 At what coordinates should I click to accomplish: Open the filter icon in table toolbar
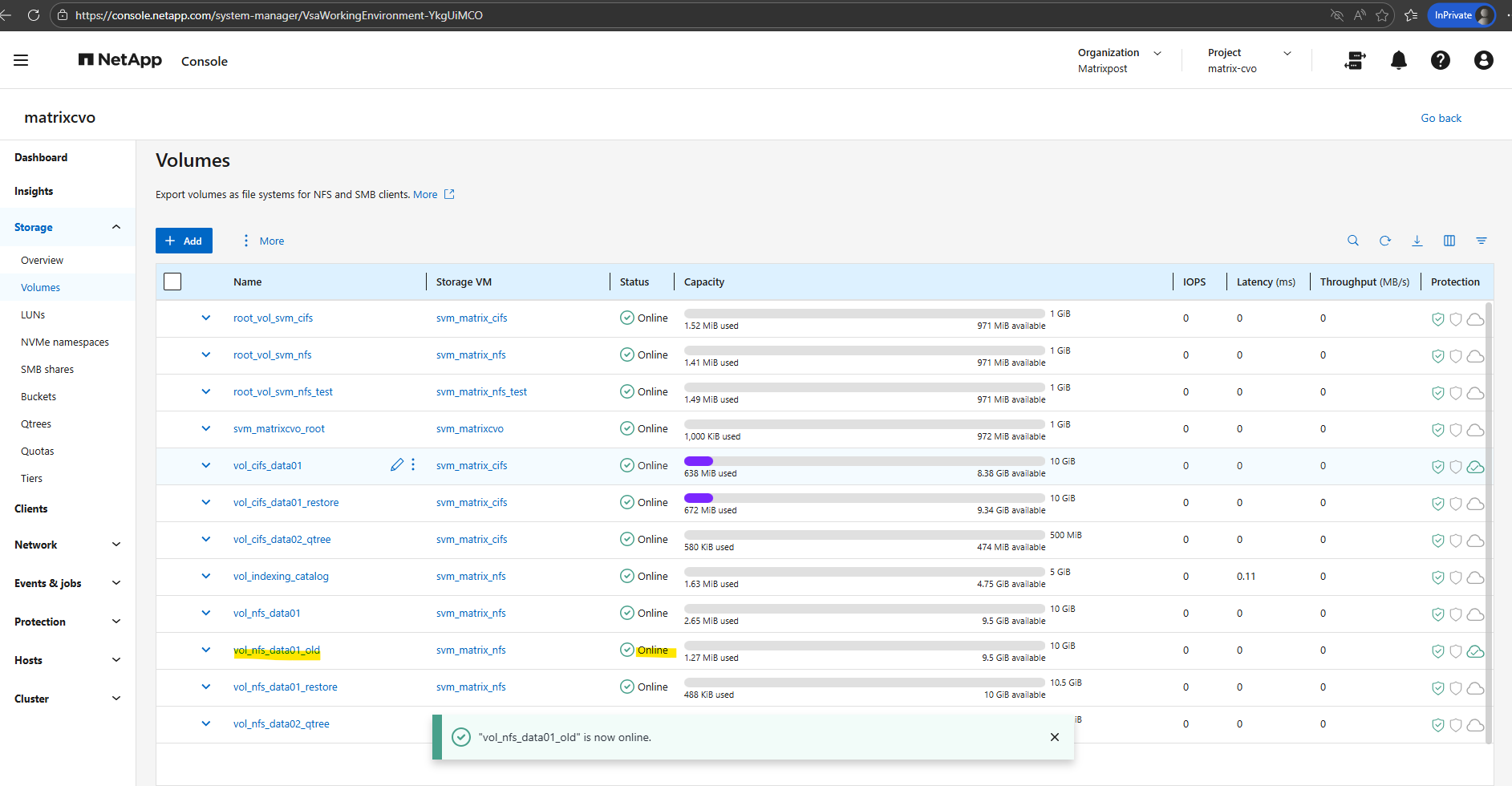click(1481, 241)
